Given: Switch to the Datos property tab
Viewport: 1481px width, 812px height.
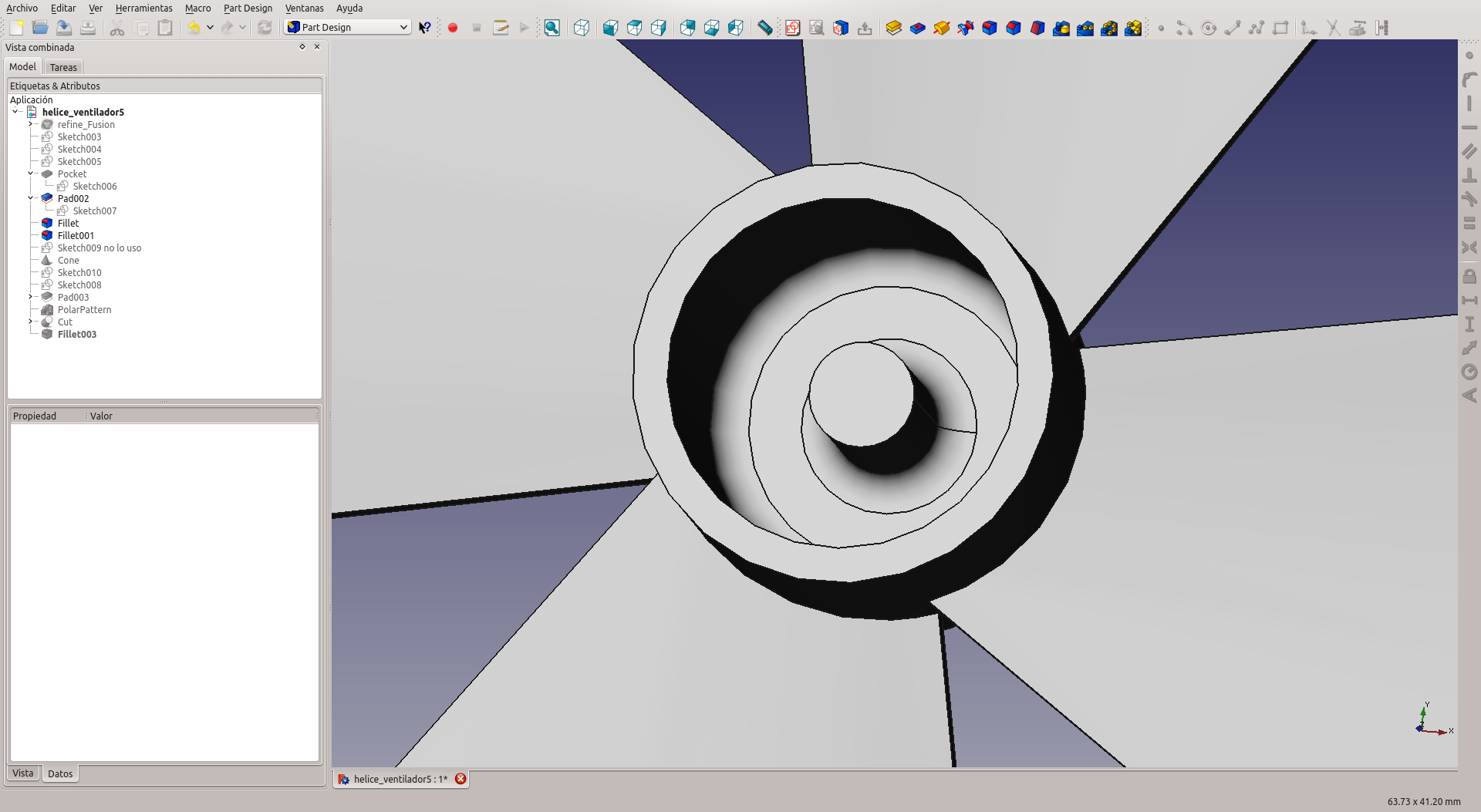Looking at the screenshot, I should [x=60, y=773].
